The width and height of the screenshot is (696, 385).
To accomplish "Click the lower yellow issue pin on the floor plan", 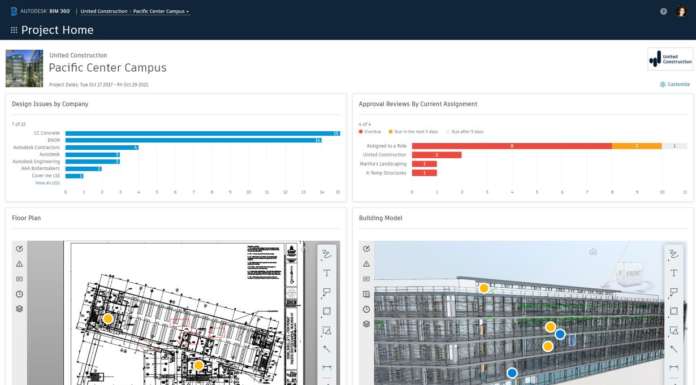I will tap(198, 365).
